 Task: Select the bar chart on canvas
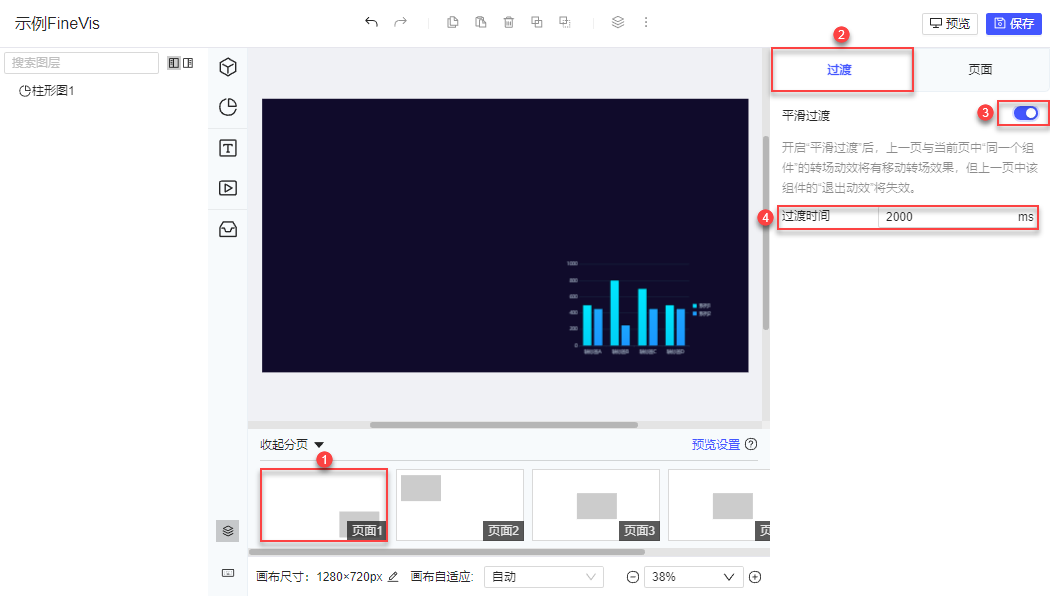640,307
